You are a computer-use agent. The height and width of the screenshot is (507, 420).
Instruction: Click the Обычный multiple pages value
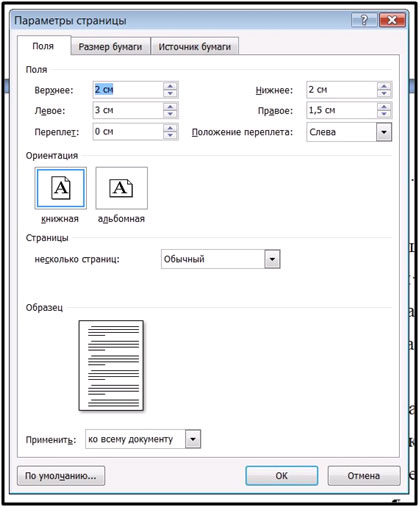184,259
